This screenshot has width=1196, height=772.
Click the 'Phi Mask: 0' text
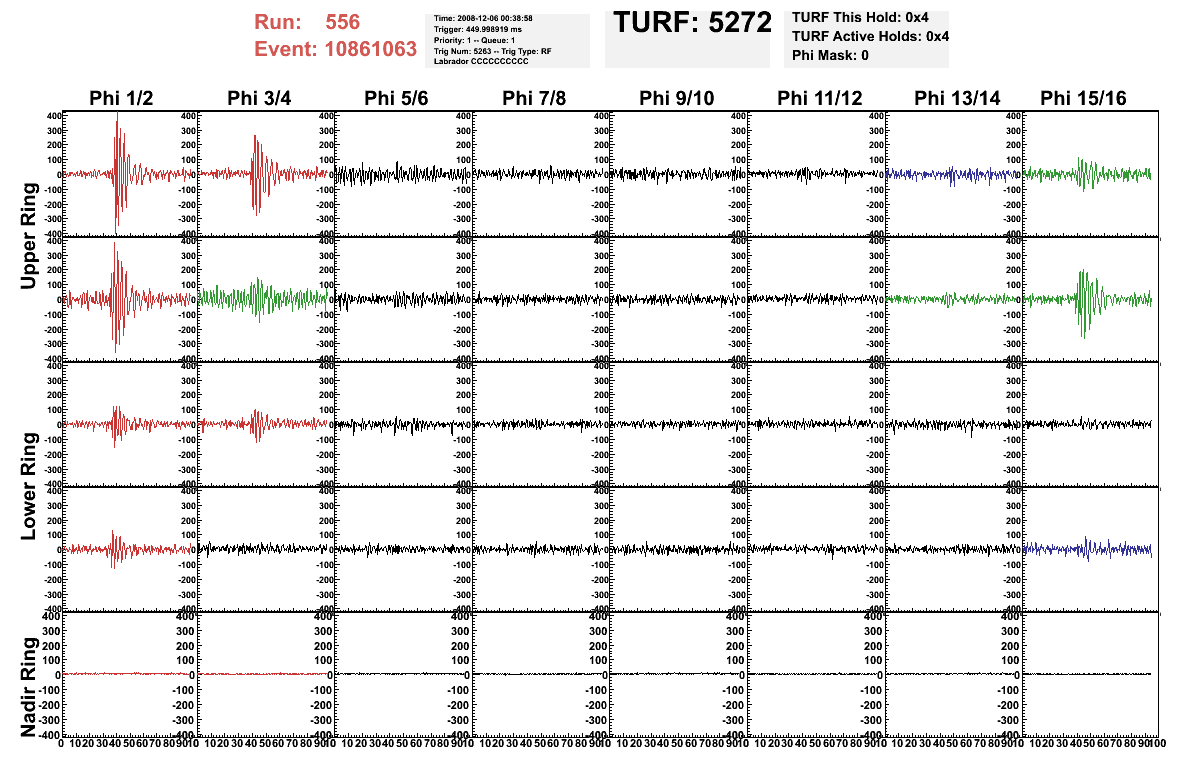pos(830,55)
